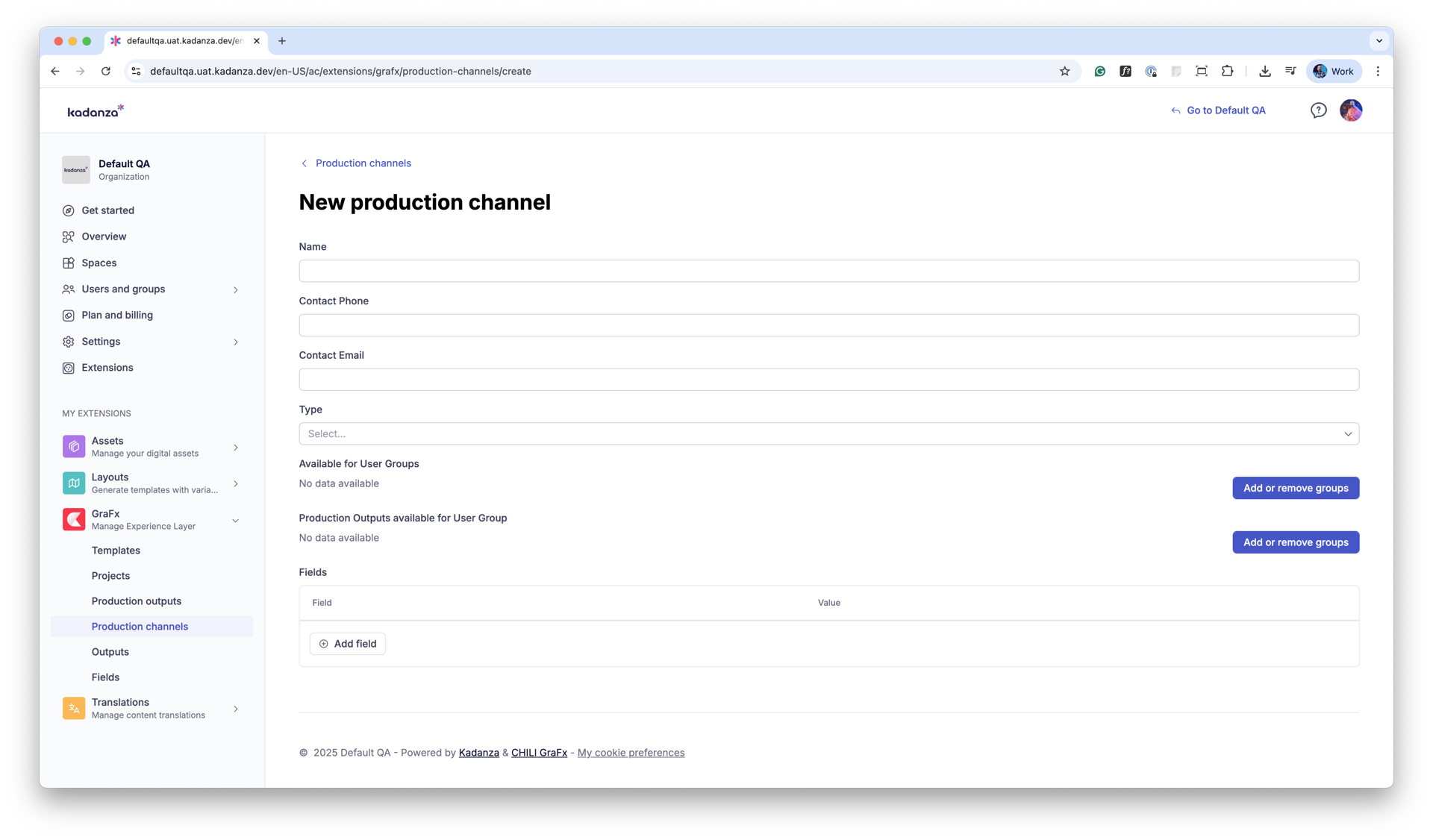Open Production outputs in sidebar
The image size is (1433, 840).
click(136, 601)
